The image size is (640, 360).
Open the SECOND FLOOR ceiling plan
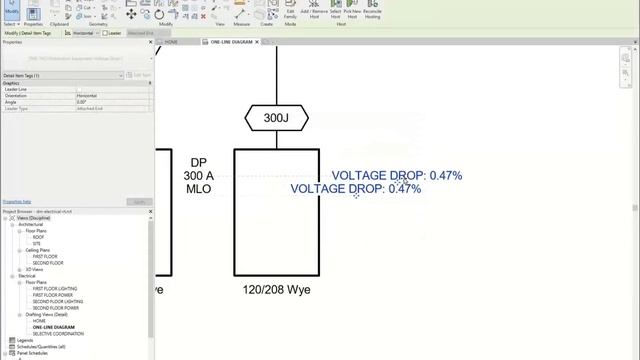[48, 263]
